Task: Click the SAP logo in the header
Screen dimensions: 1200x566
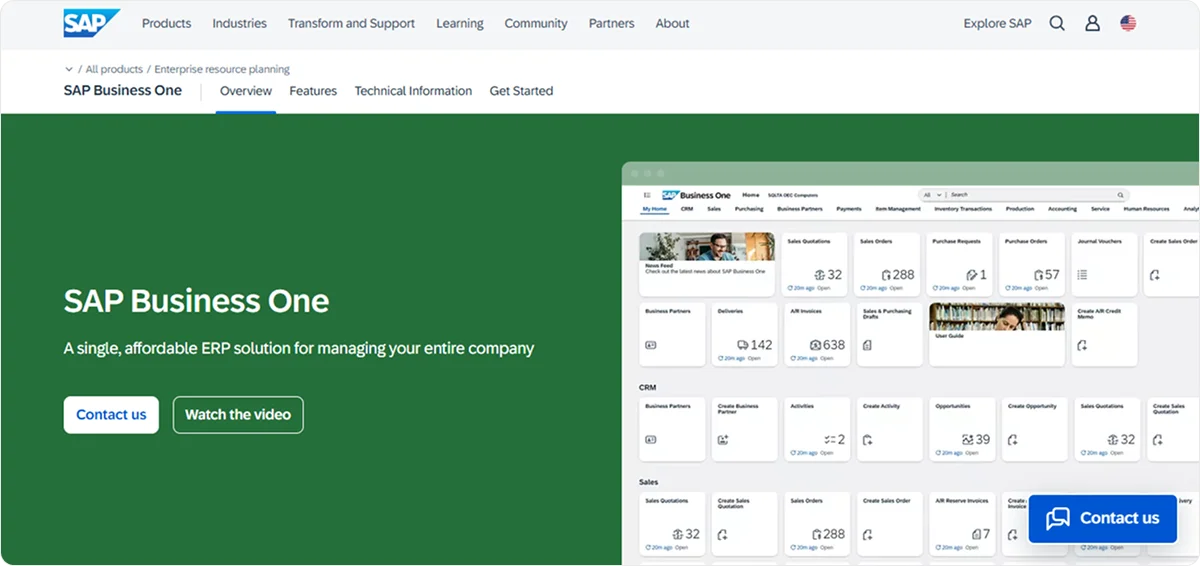Action: pyautogui.click(x=92, y=23)
